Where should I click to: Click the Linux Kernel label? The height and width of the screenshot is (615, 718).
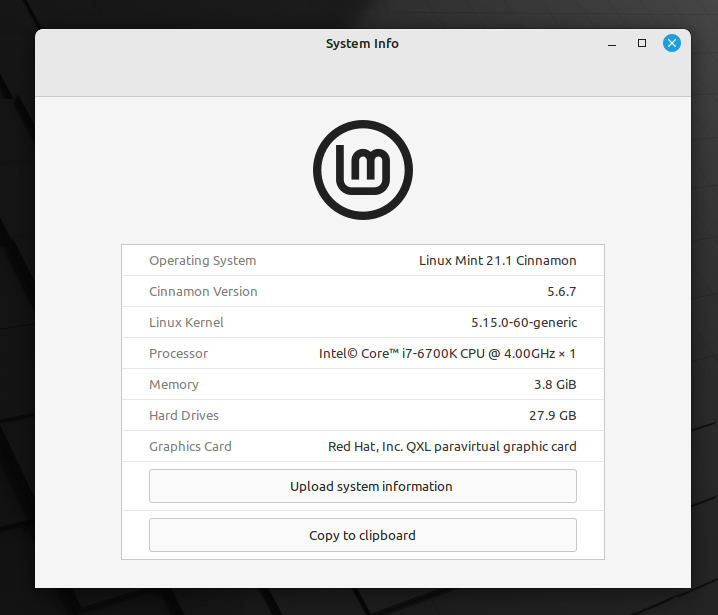click(186, 322)
